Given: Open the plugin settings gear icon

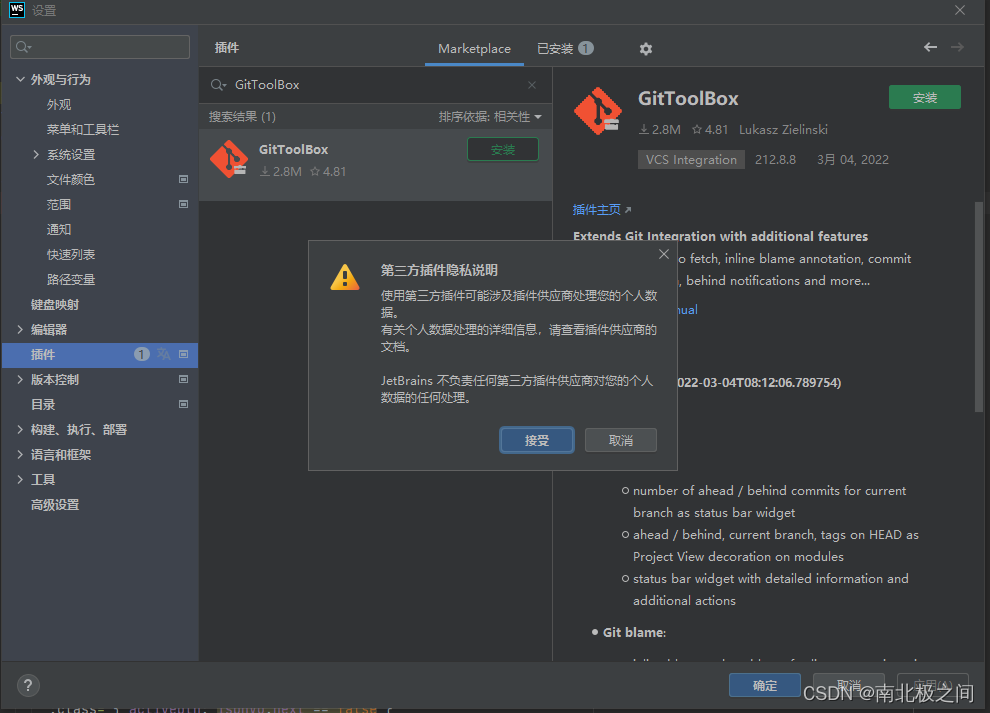Looking at the screenshot, I should [x=645, y=49].
